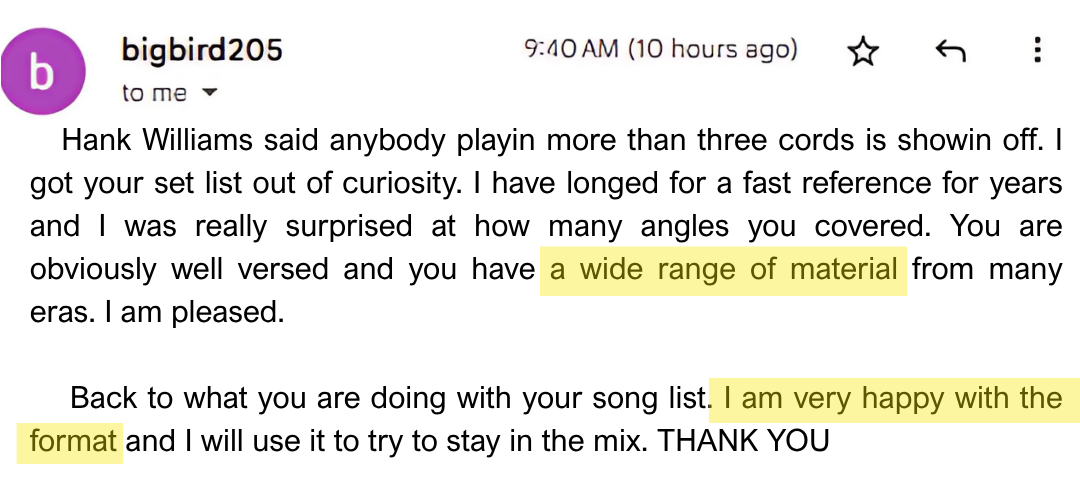The height and width of the screenshot is (491, 1080).
Task: Click highlighted text 'I am very happy with the'
Action: click(x=893, y=398)
